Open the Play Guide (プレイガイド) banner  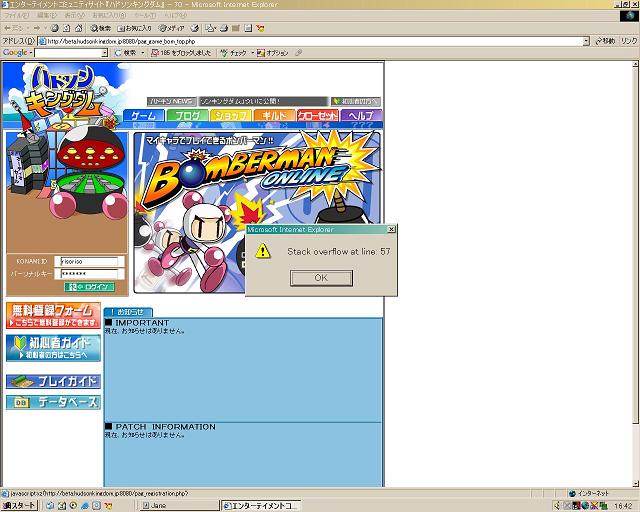pyautogui.click(x=53, y=381)
